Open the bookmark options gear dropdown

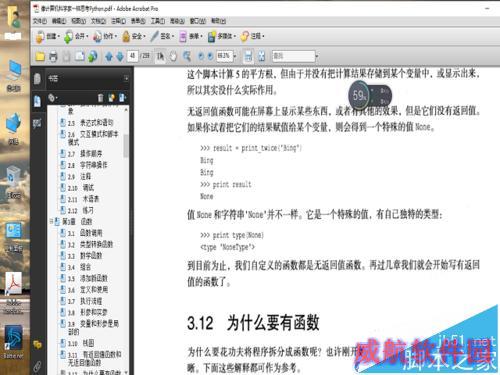(x=53, y=98)
